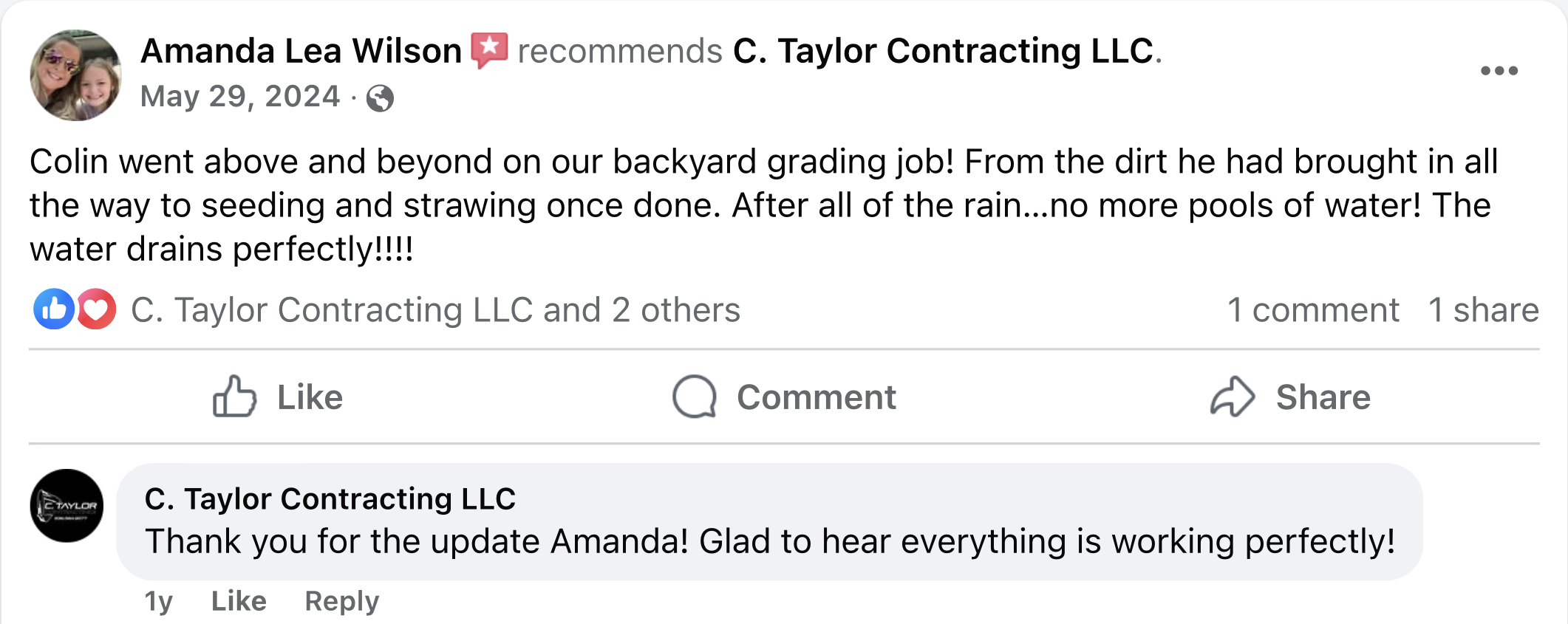This screenshot has height=624, width=1568.
Task: Open the C. Taylor Contracting LLC page link in header
Action: [944, 51]
